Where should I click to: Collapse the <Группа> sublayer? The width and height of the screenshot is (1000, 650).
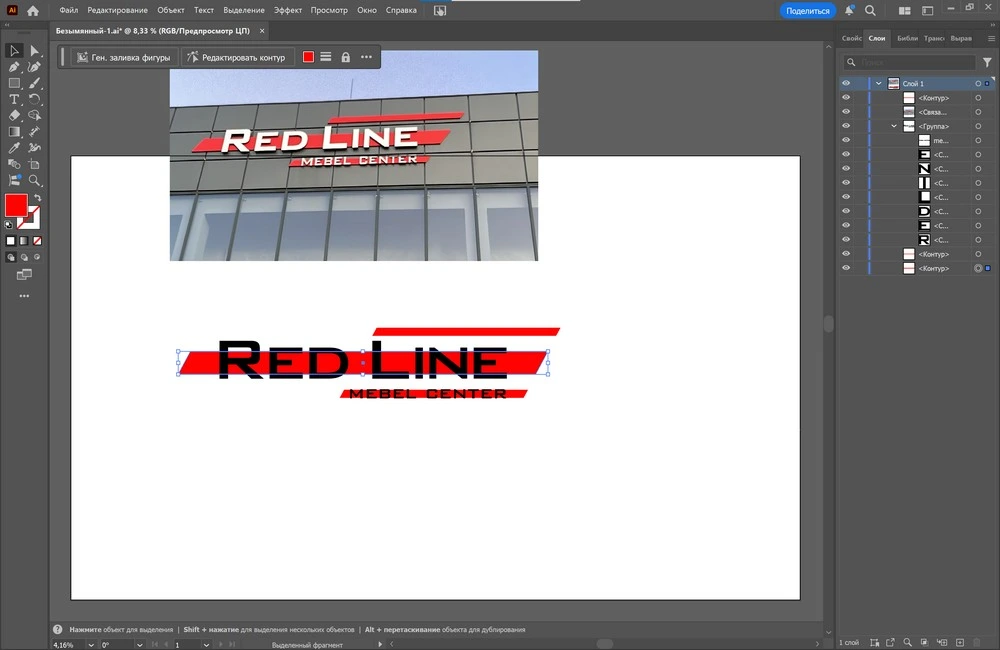click(894, 127)
